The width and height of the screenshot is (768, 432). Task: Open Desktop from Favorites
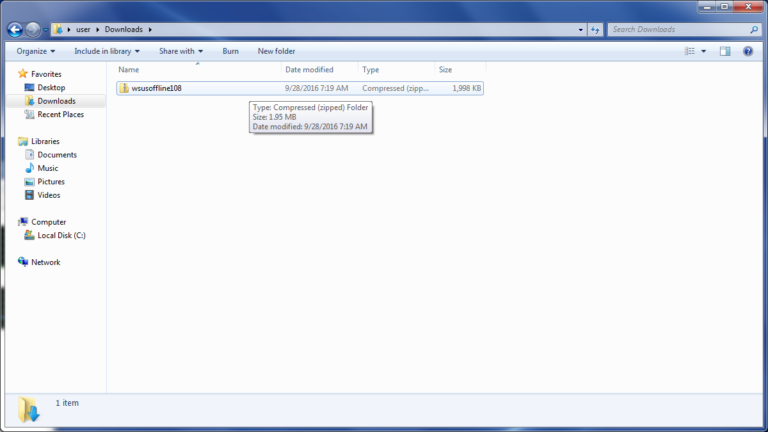[x=51, y=87]
